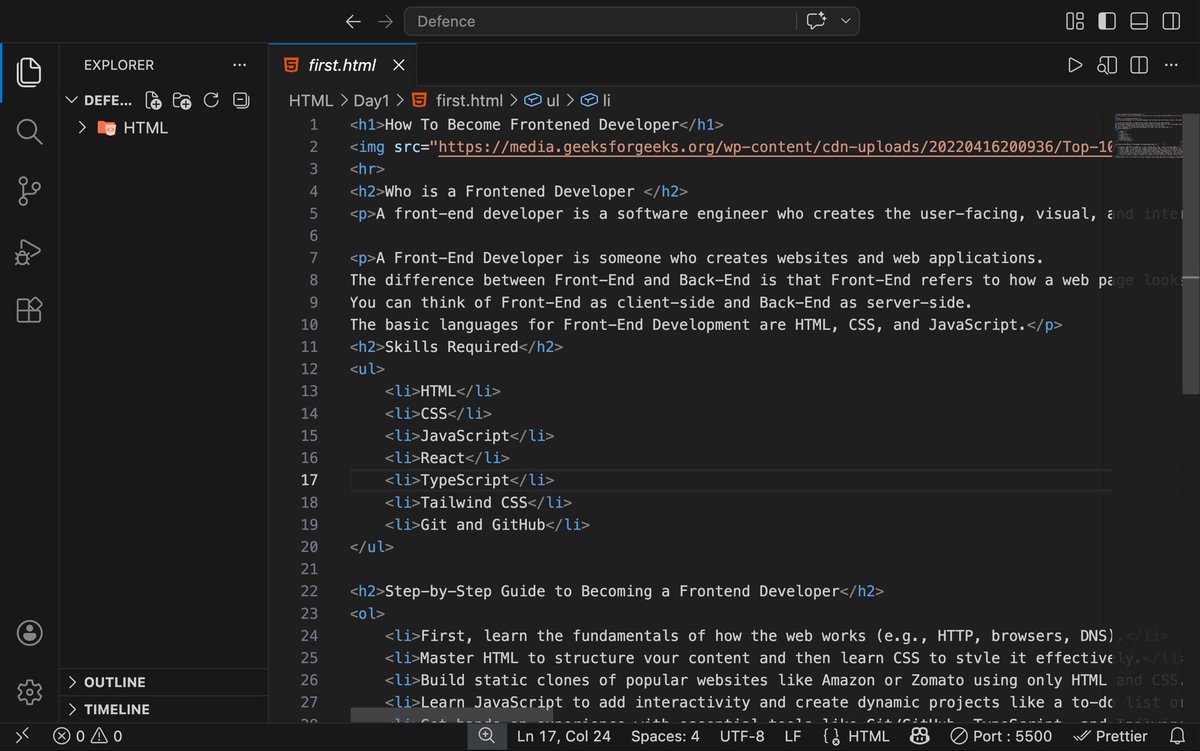Open preview to the side icon
This screenshot has width=1200, height=751.
click(x=1107, y=65)
